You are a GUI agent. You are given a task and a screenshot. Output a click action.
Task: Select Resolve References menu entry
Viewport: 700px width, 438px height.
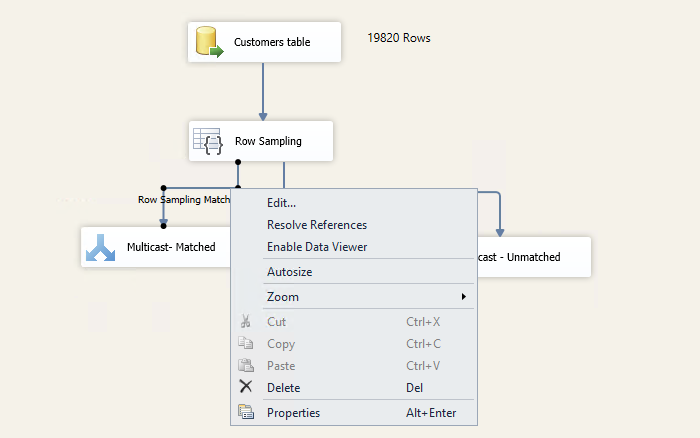click(x=316, y=225)
